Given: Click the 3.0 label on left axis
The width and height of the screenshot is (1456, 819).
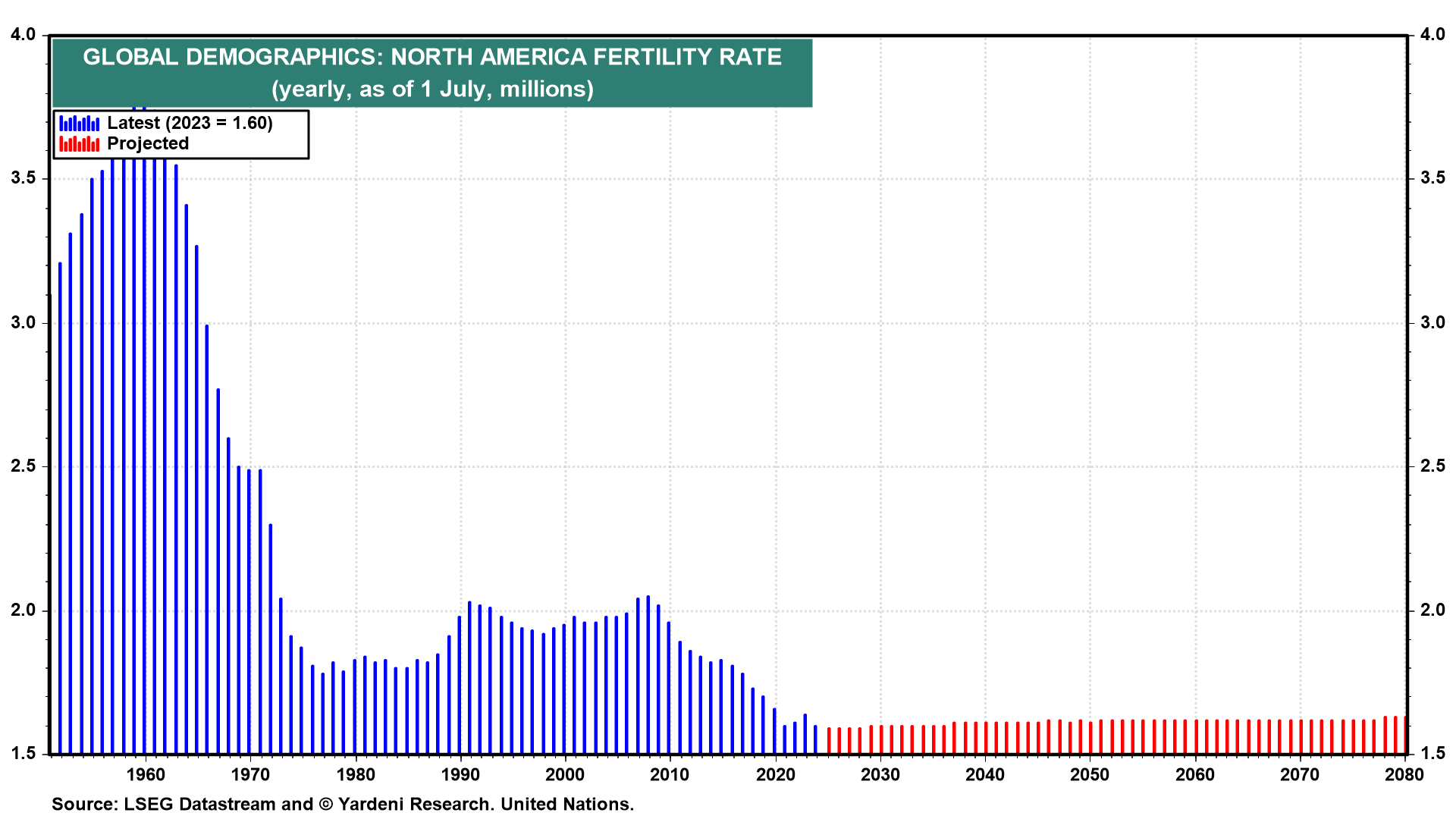Looking at the screenshot, I should (24, 322).
